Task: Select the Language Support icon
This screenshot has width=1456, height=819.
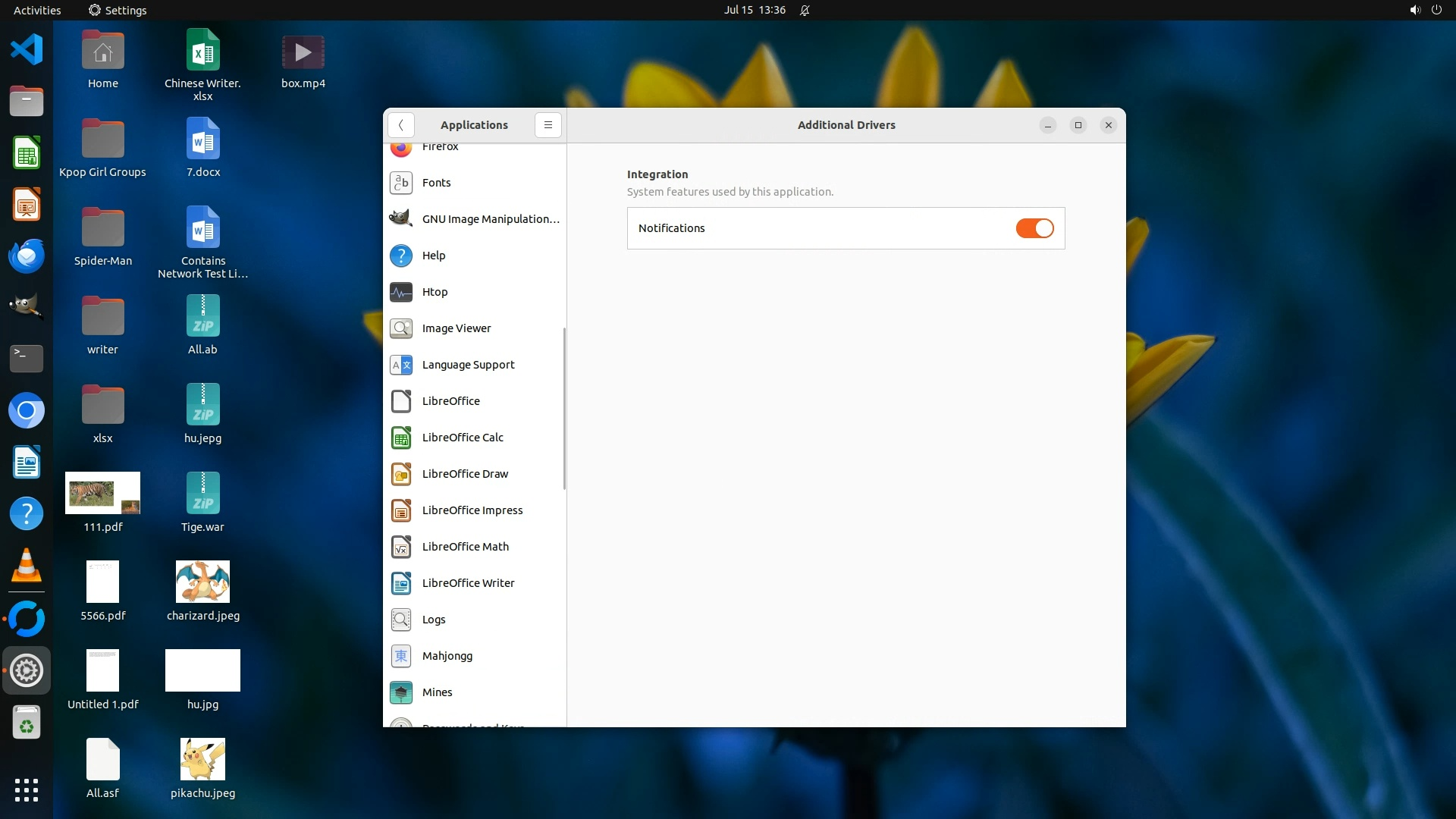Action: click(401, 365)
